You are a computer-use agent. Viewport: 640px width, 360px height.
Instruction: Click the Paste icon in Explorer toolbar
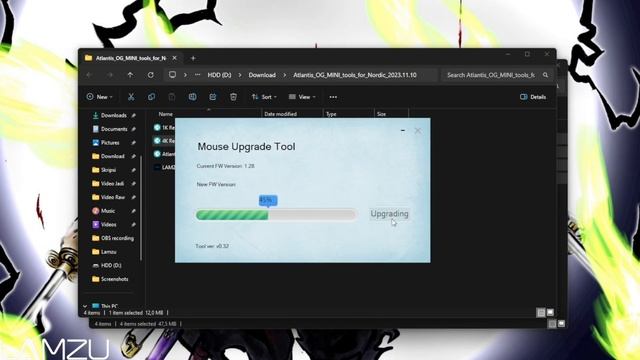pyautogui.click(x=172, y=97)
